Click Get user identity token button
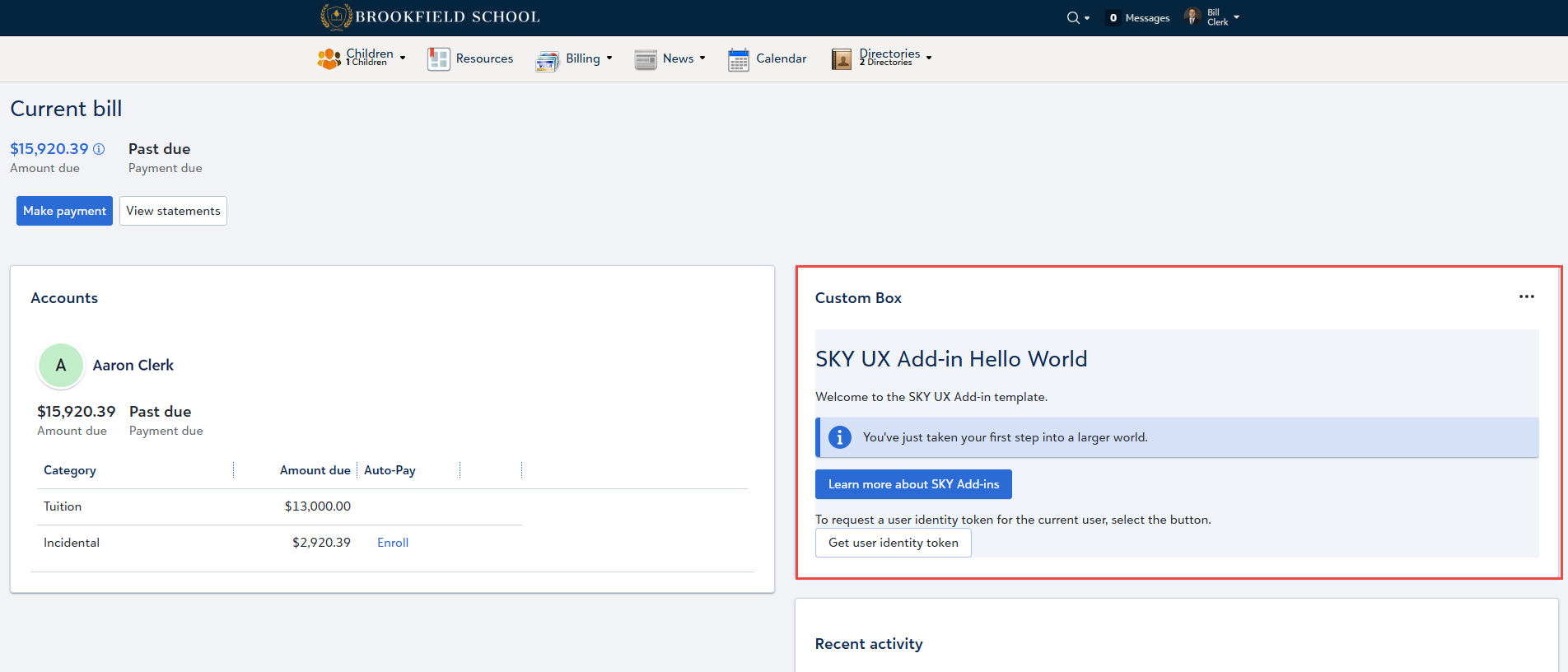 point(893,543)
